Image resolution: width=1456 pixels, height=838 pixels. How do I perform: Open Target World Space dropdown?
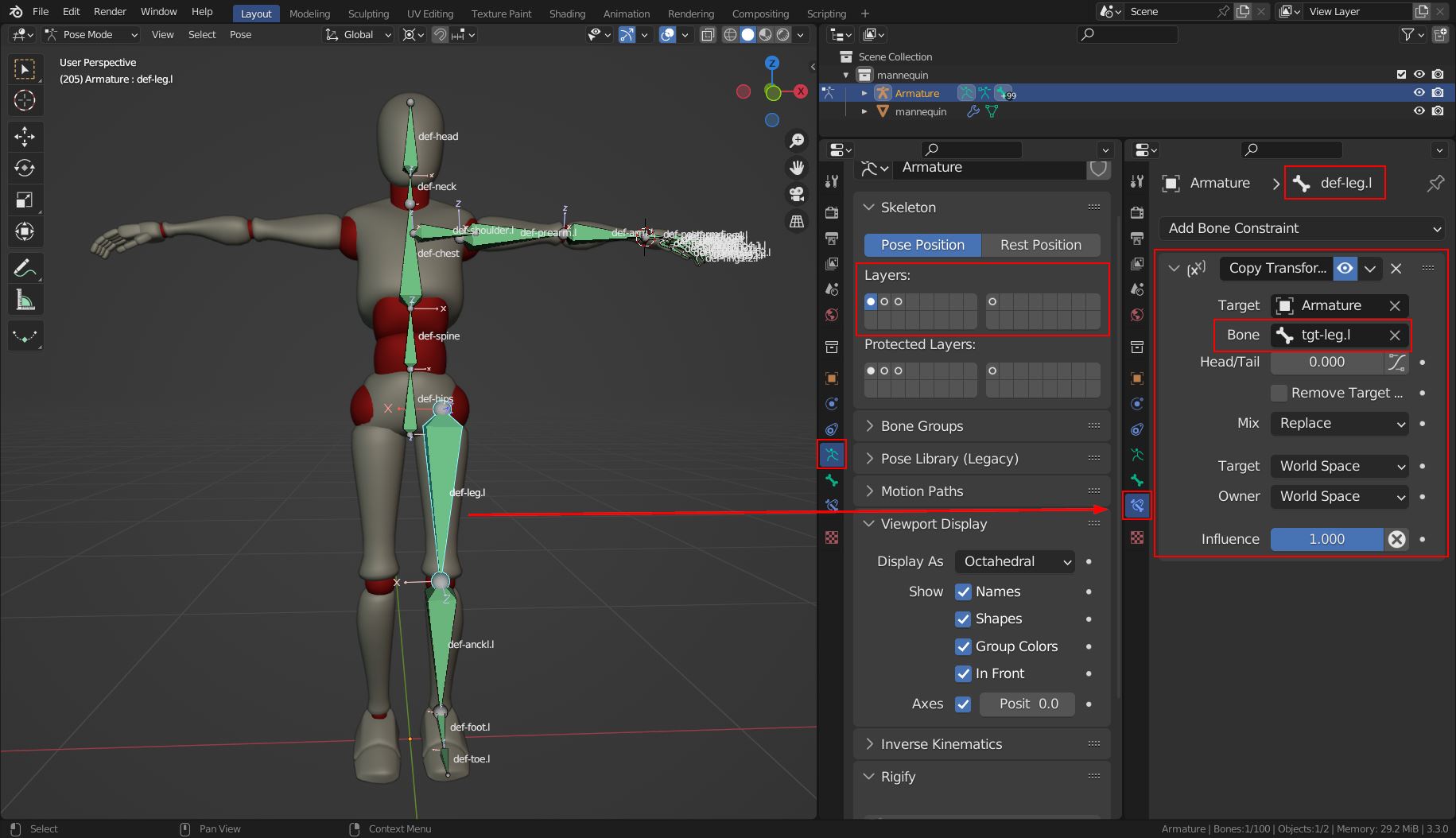pos(1340,466)
